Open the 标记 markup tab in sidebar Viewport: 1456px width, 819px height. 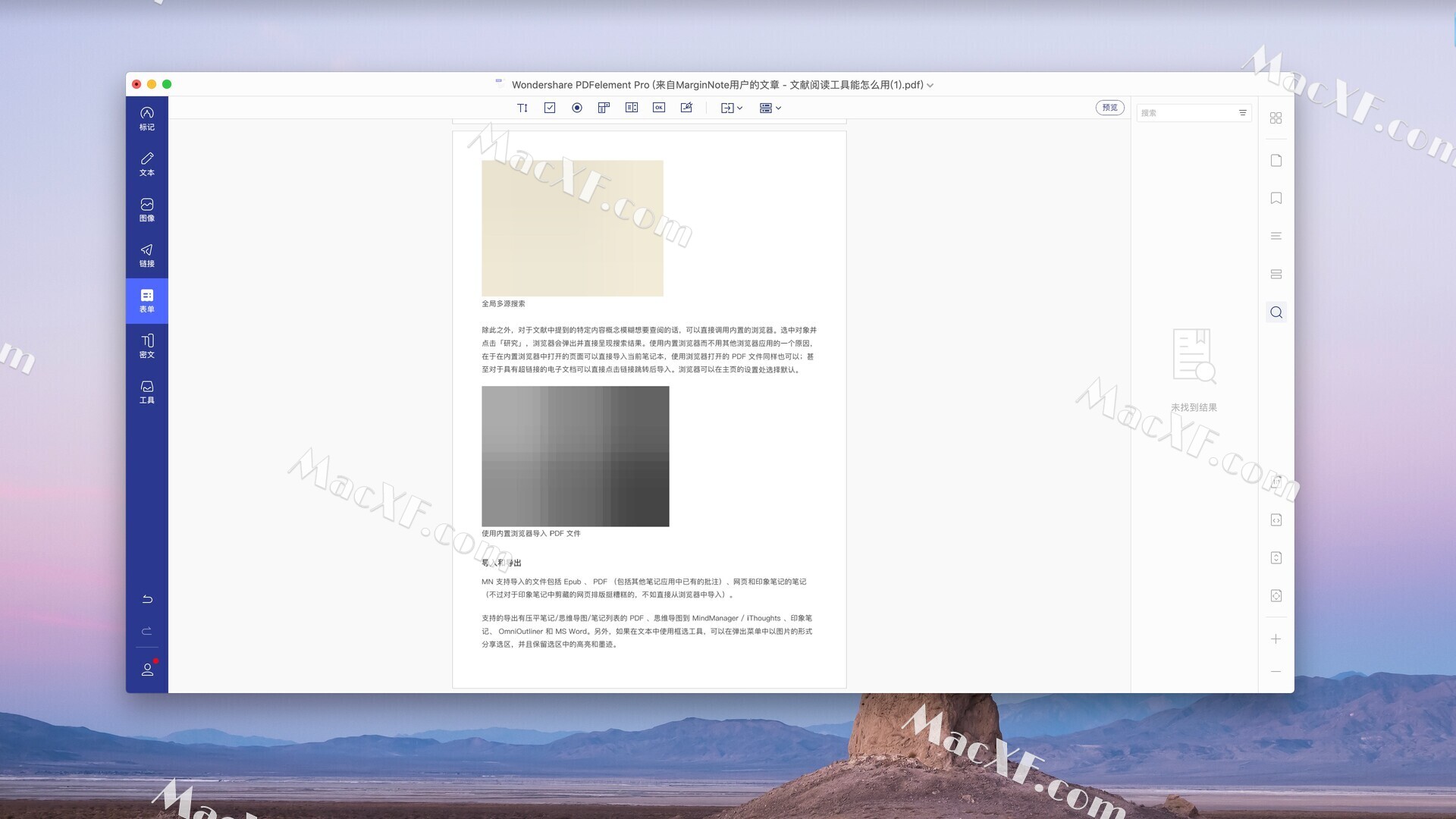click(147, 118)
